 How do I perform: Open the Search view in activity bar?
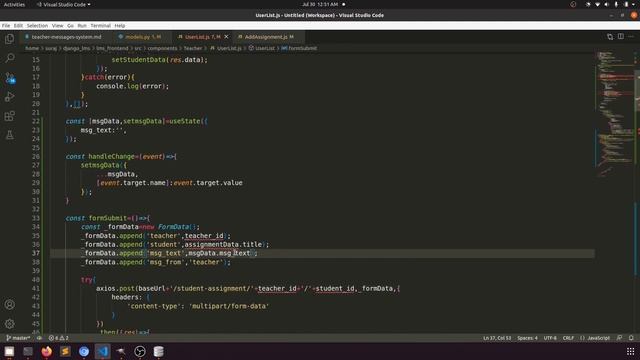click(x=10, y=58)
